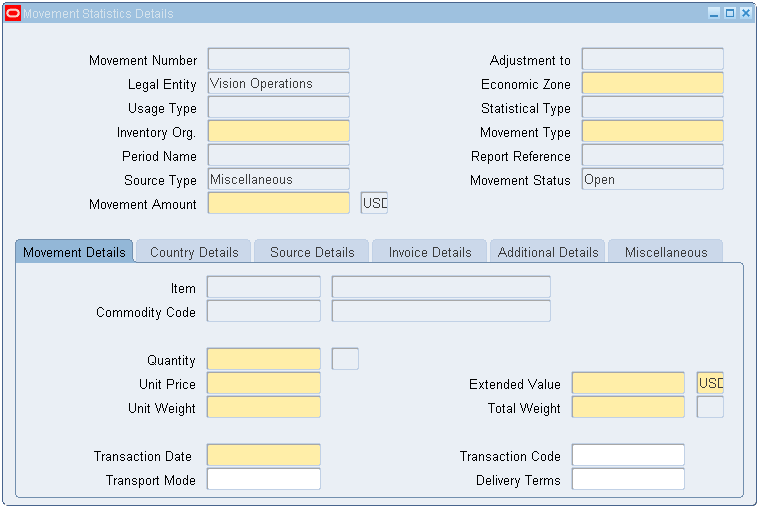Click the Item description field

tap(441, 287)
